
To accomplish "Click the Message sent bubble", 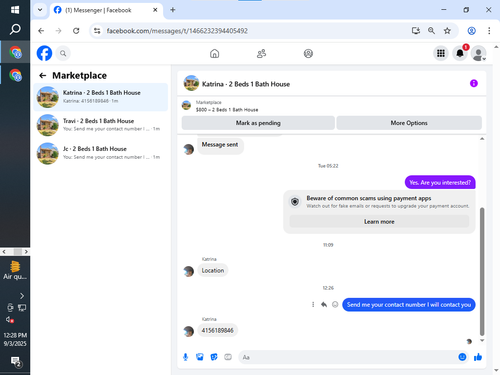I will pyautogui.click(x=220, y=145).
